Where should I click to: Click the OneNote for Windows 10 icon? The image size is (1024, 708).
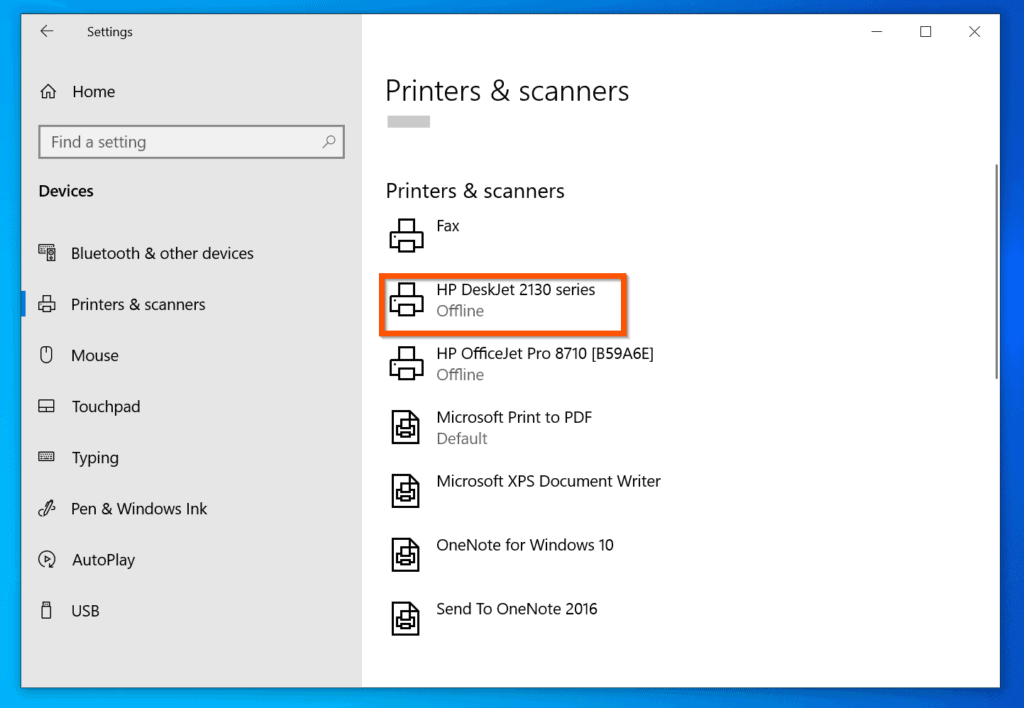click(x=406, y=555)
